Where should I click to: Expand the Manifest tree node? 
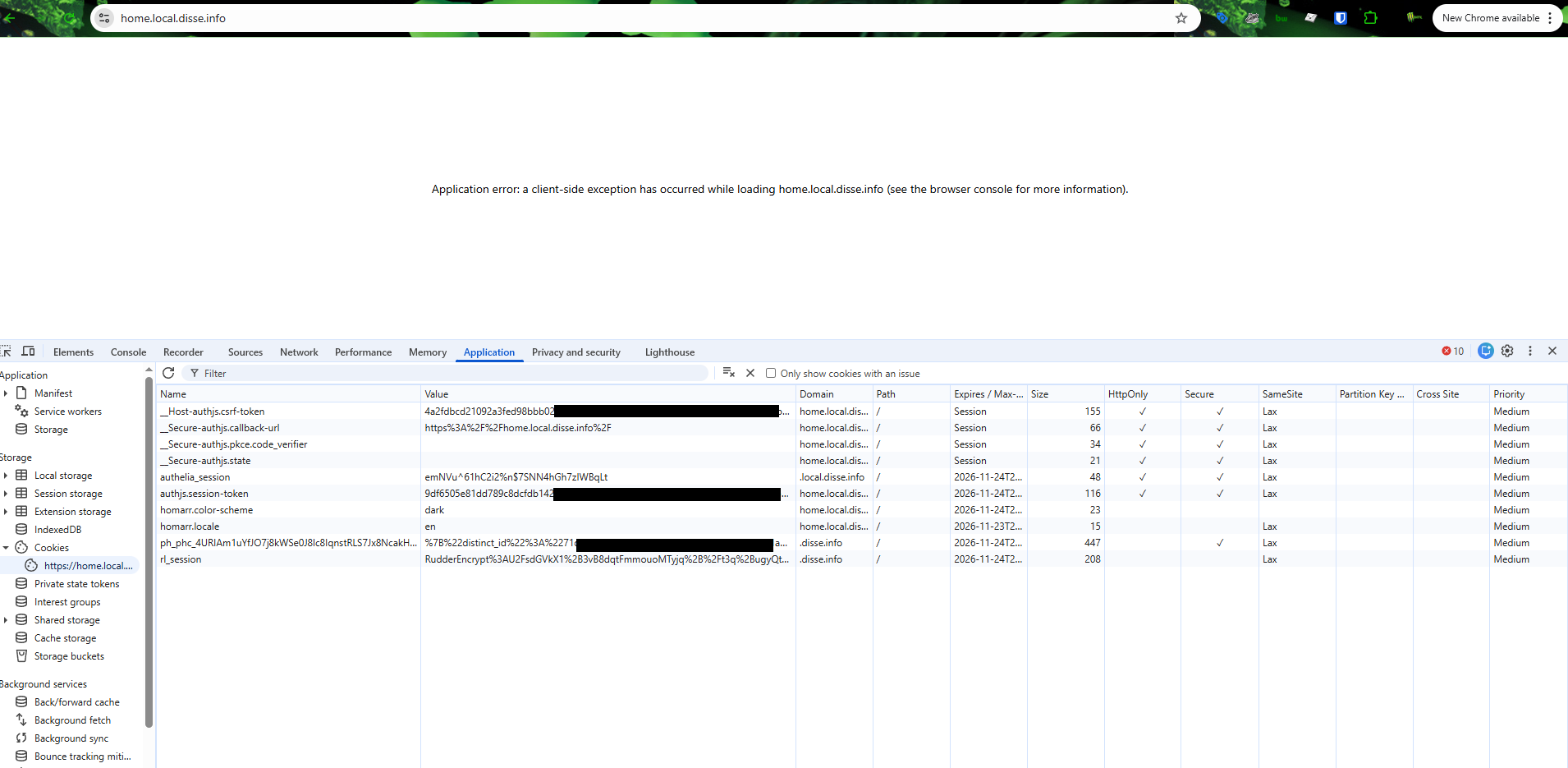point(6,393)
